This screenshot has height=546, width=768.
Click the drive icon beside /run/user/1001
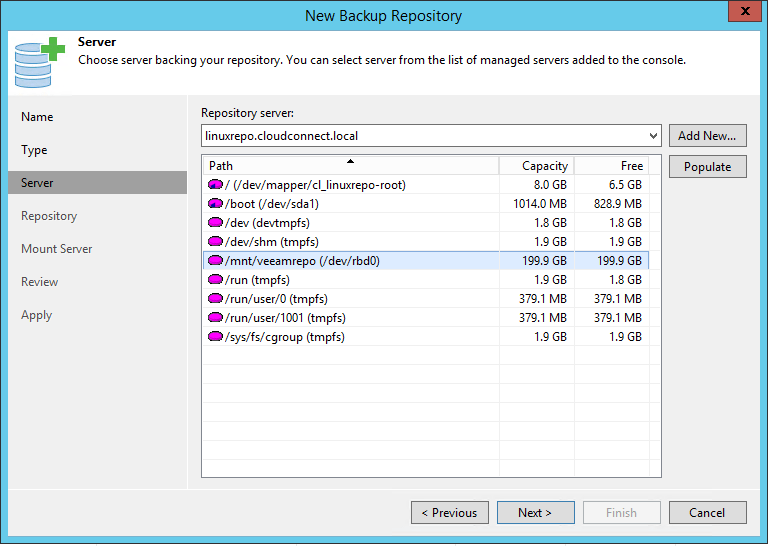tap(215, 318)
